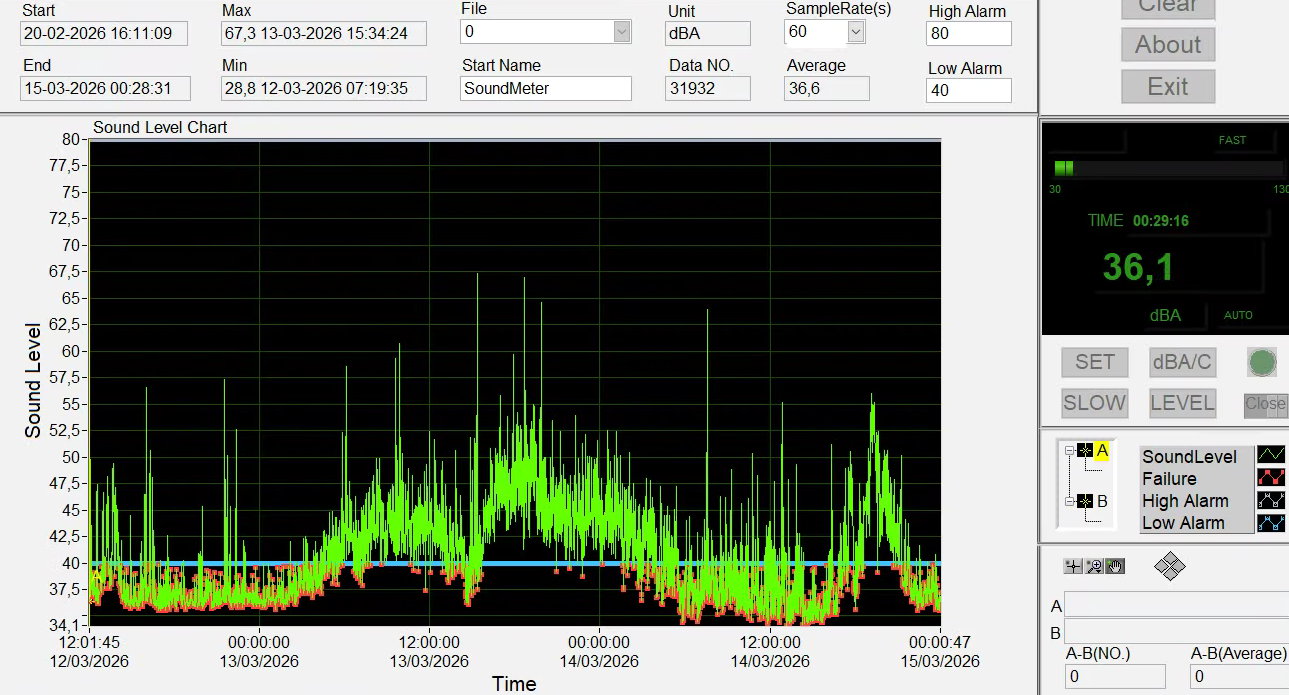Screen dimensions: 1289x695
Task: Toggle the SLOW response button
Action: click(1094, 403)
